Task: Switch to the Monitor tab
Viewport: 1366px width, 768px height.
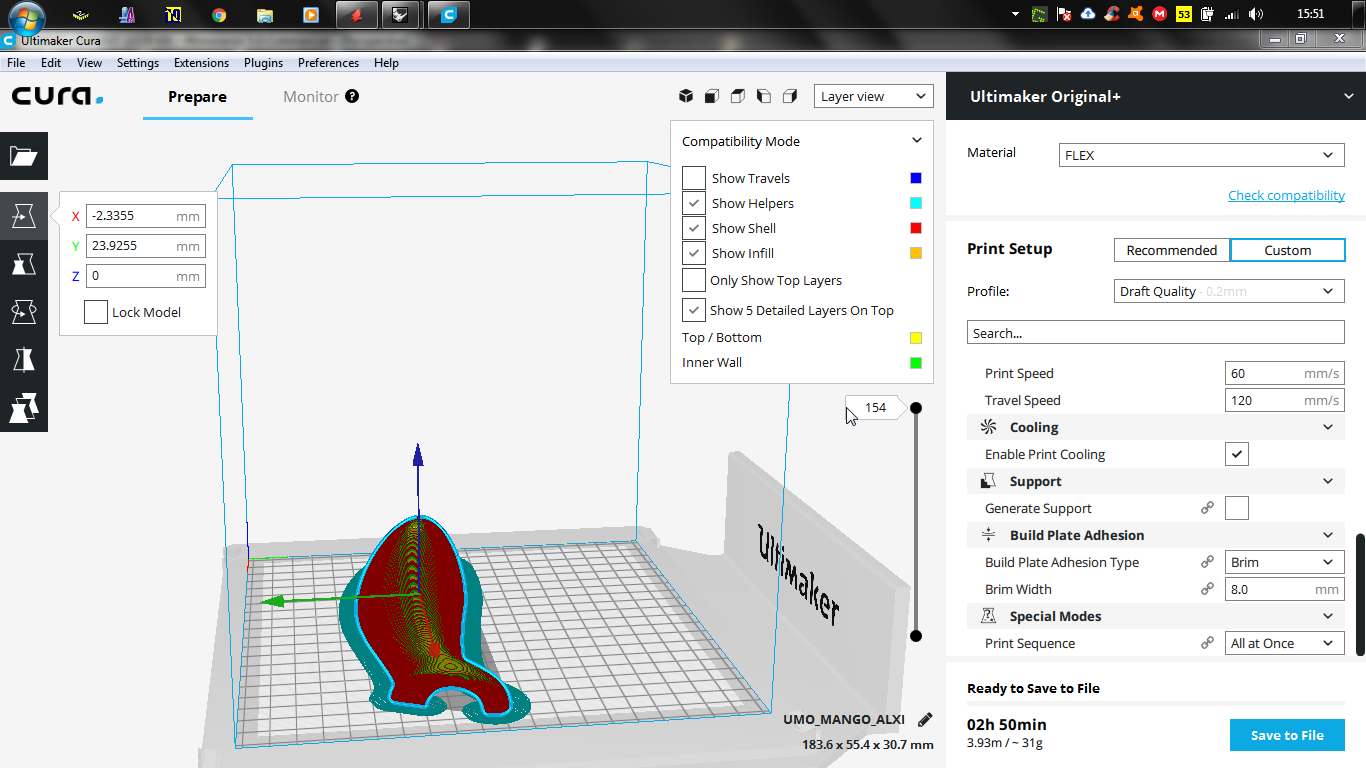Action: point(311,97)
